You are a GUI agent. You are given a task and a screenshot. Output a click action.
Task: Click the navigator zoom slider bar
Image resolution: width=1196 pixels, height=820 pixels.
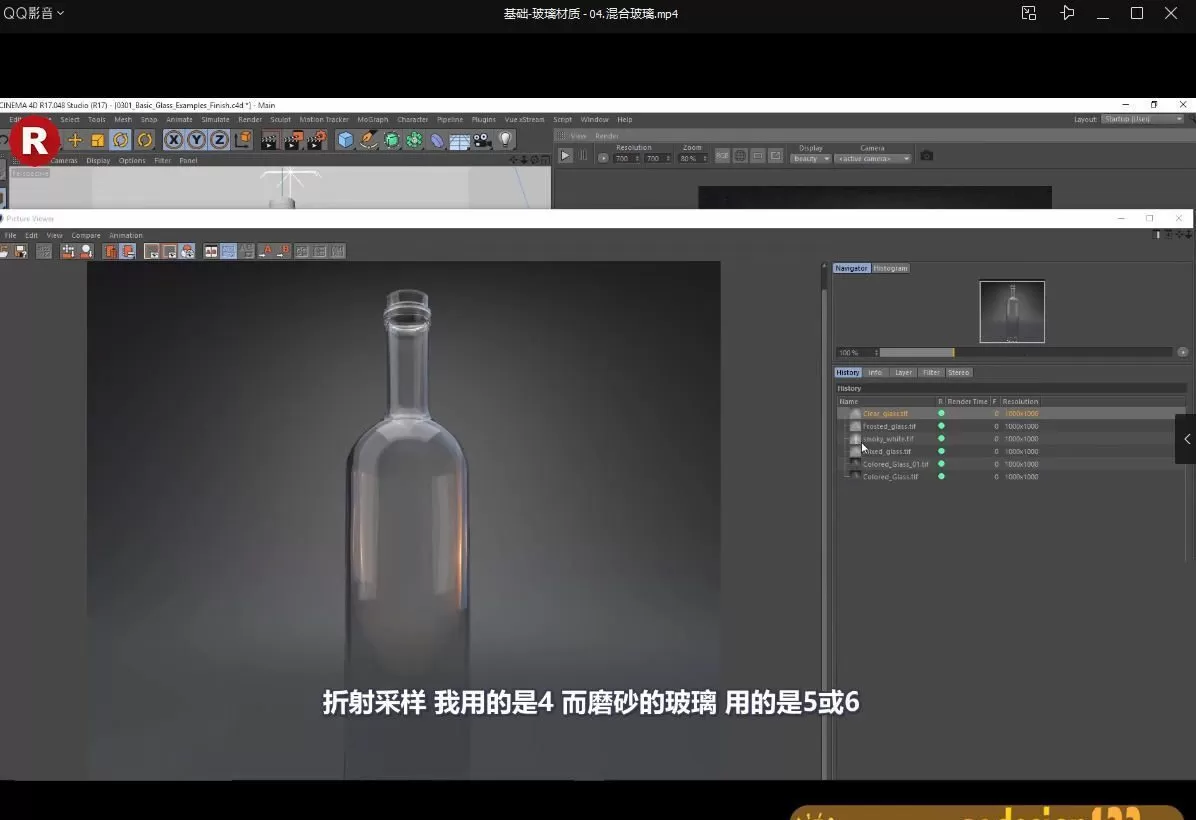[x=1025, y=352]
